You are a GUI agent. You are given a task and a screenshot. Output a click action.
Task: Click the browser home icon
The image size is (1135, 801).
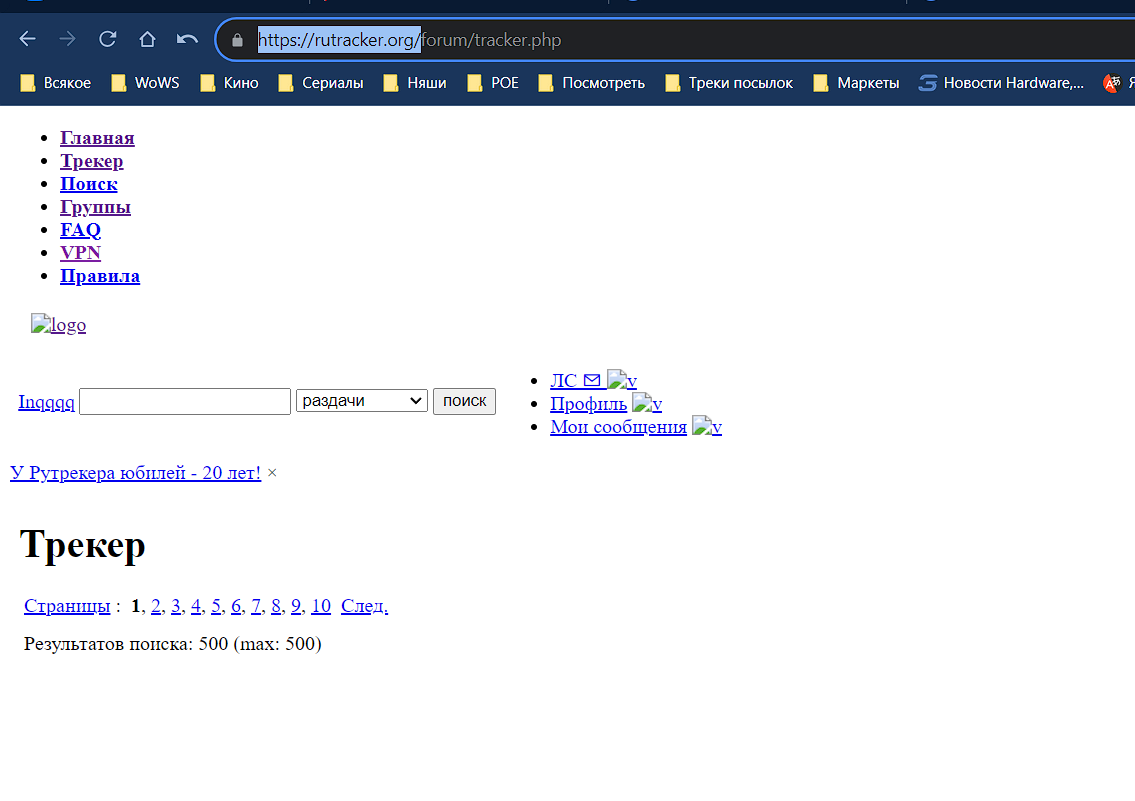click(147, 40)
